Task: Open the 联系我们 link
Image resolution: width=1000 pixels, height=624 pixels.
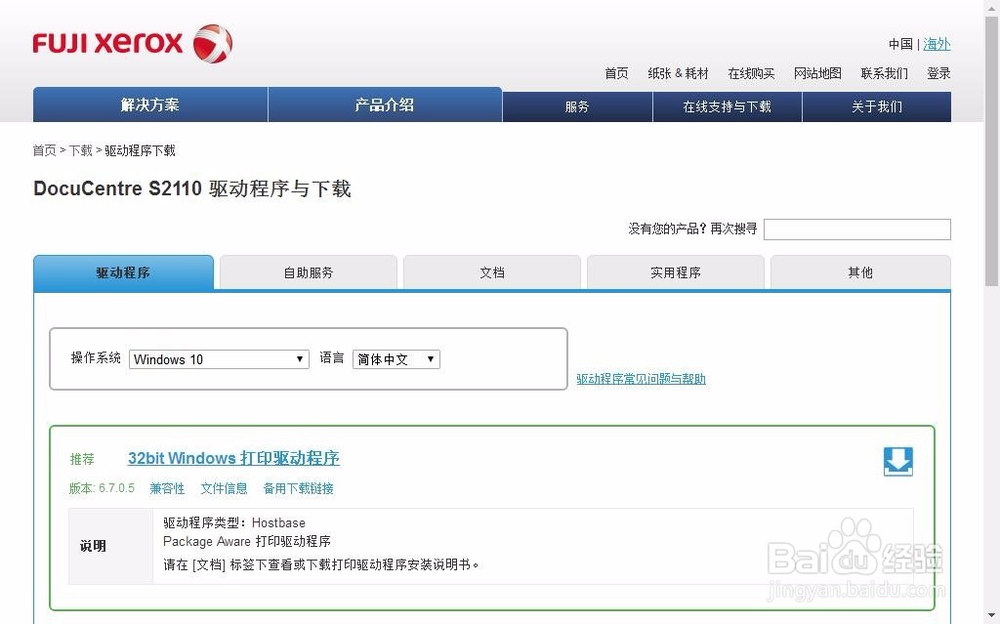Action: [884, 73]
